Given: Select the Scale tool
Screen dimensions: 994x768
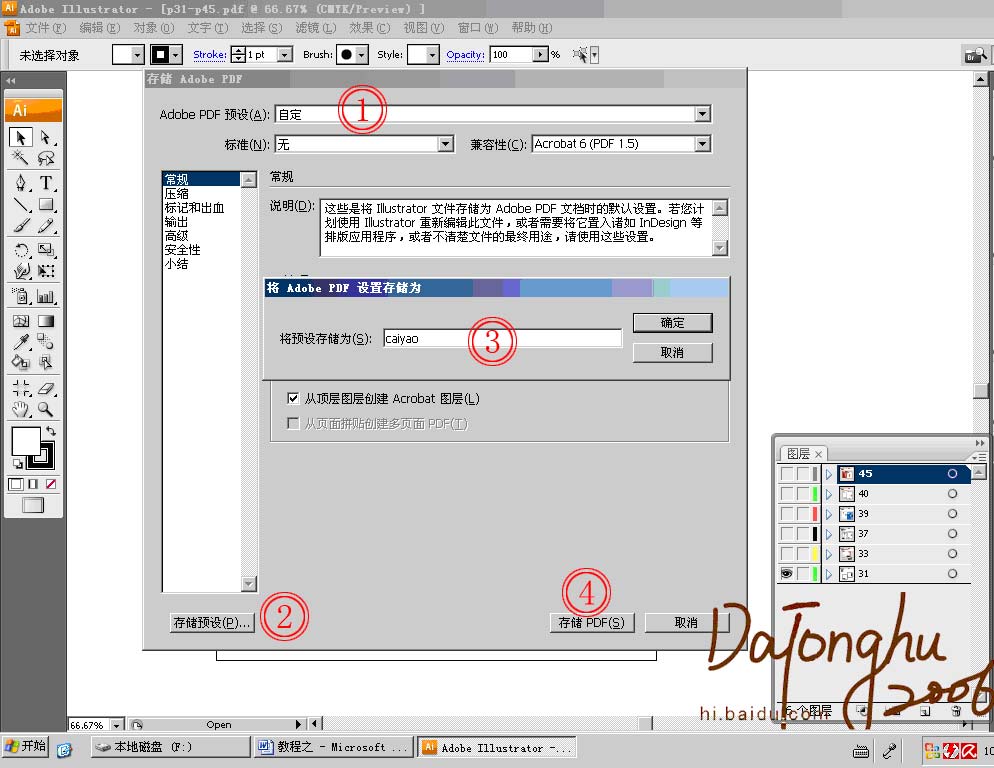Looking at the screenshot, I should point(46,250).
